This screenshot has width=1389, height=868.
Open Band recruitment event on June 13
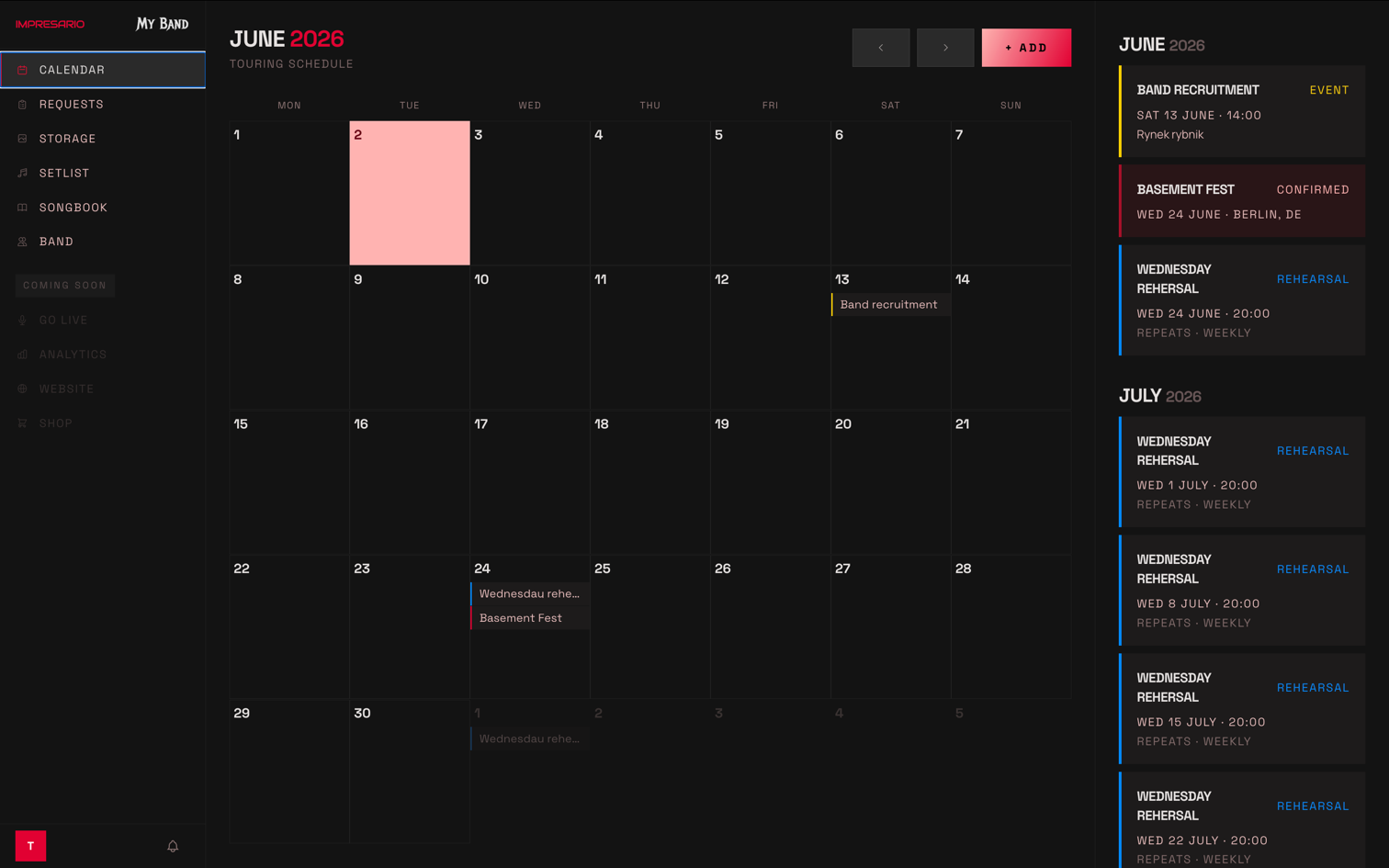(891, 304)
